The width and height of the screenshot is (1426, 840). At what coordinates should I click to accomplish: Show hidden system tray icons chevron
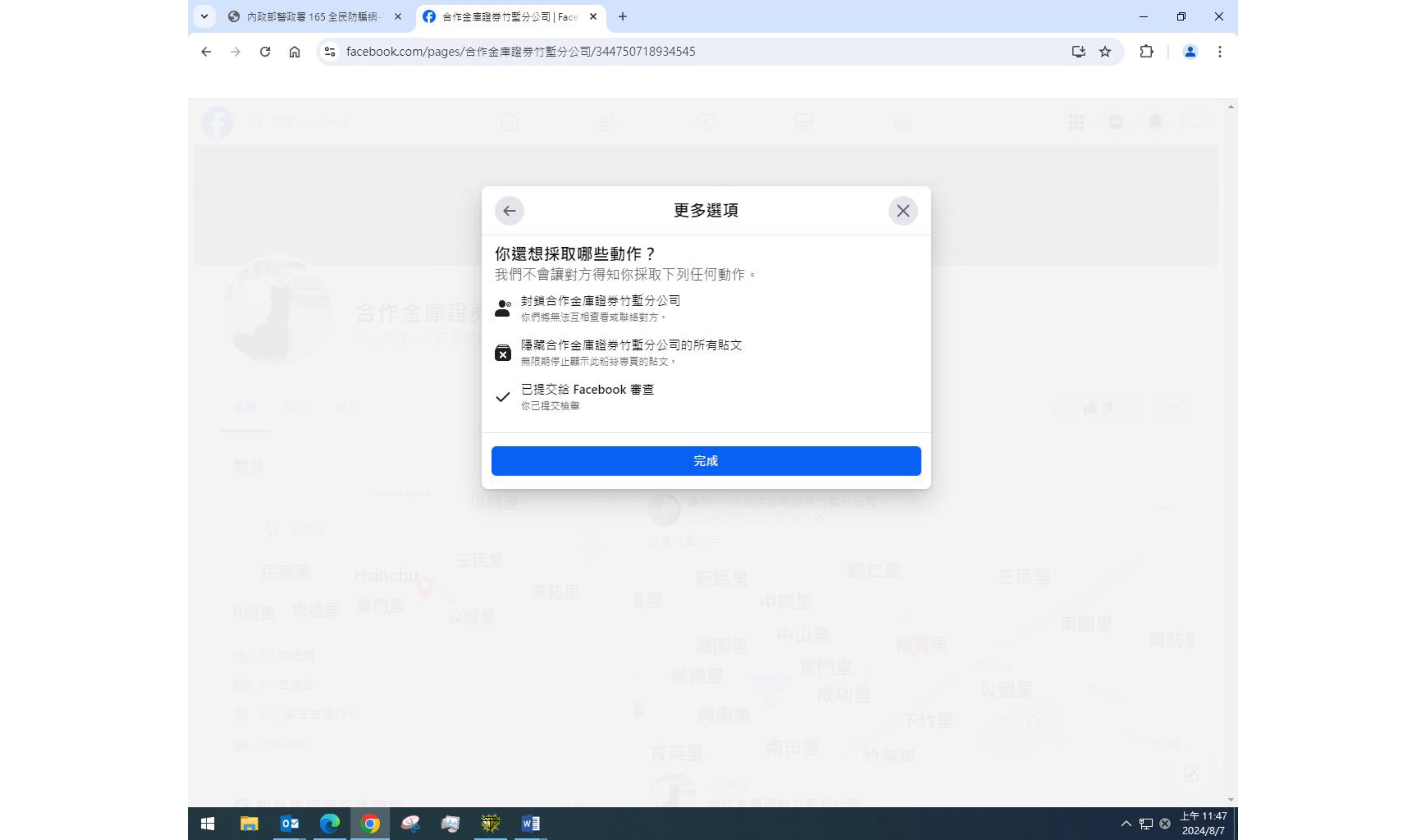click(1126, 824)
